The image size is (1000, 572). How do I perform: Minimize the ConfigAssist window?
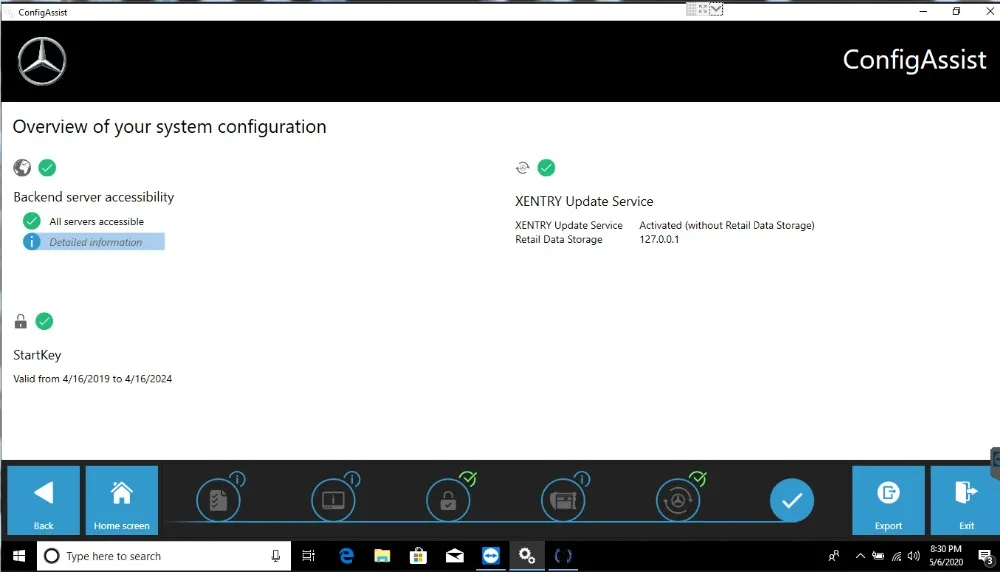coord(923,11)
